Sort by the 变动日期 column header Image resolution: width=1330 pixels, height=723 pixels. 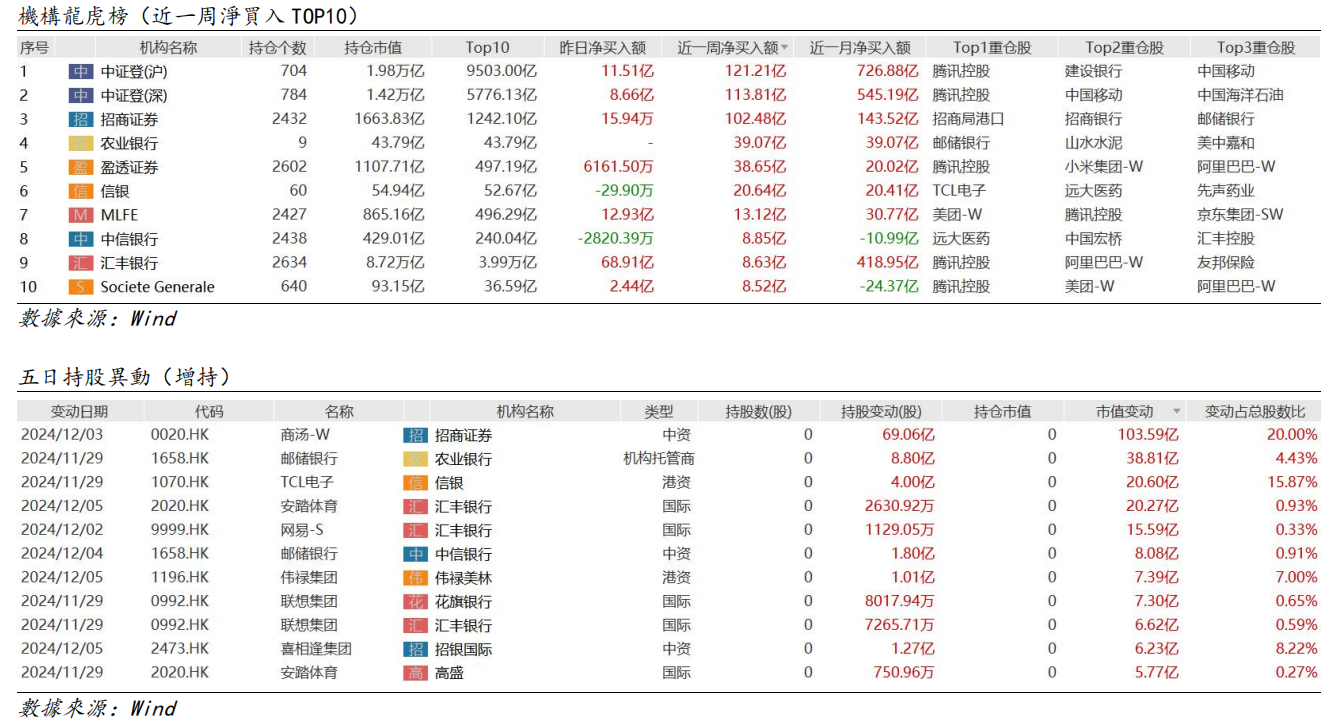point(80,411)
